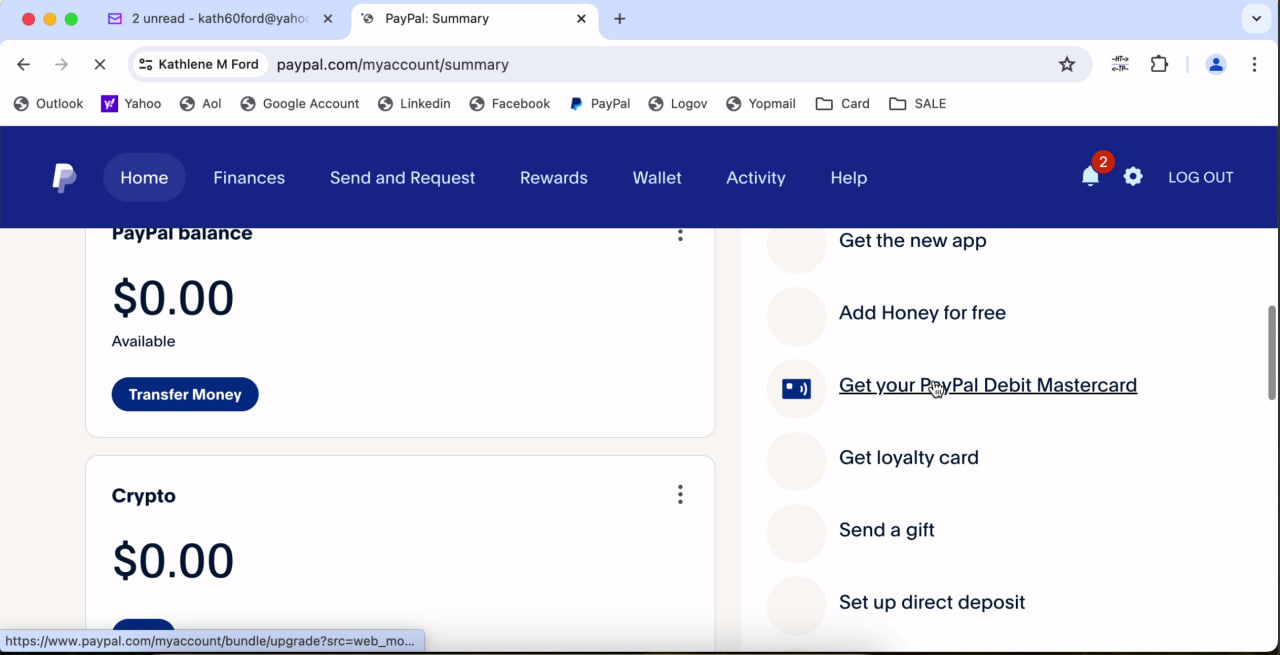Click the PayPal balance $0.00 amount
The image size is (1280, 655).
click(173, 298)
